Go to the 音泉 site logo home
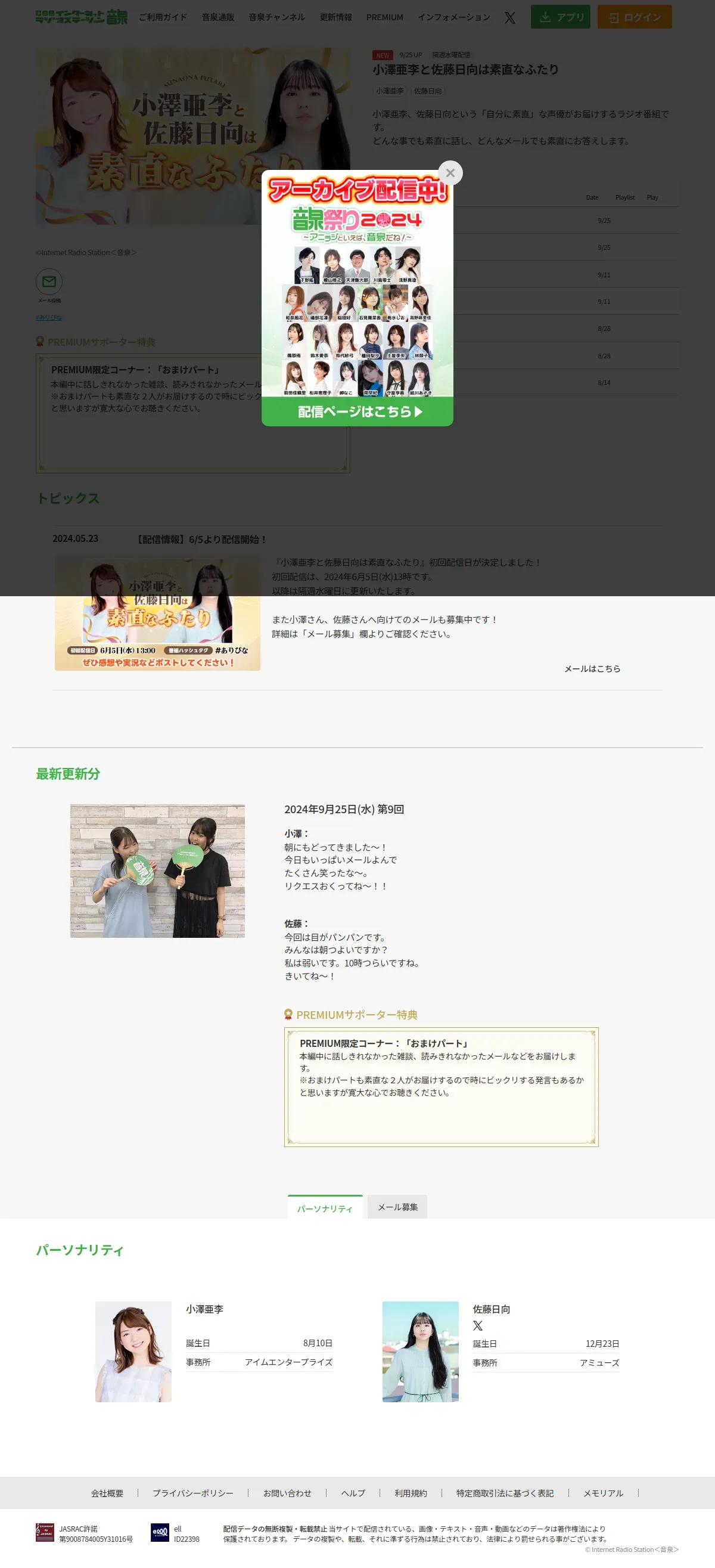The height and width of the screenshot is (1568, 715). click(82, 17)
